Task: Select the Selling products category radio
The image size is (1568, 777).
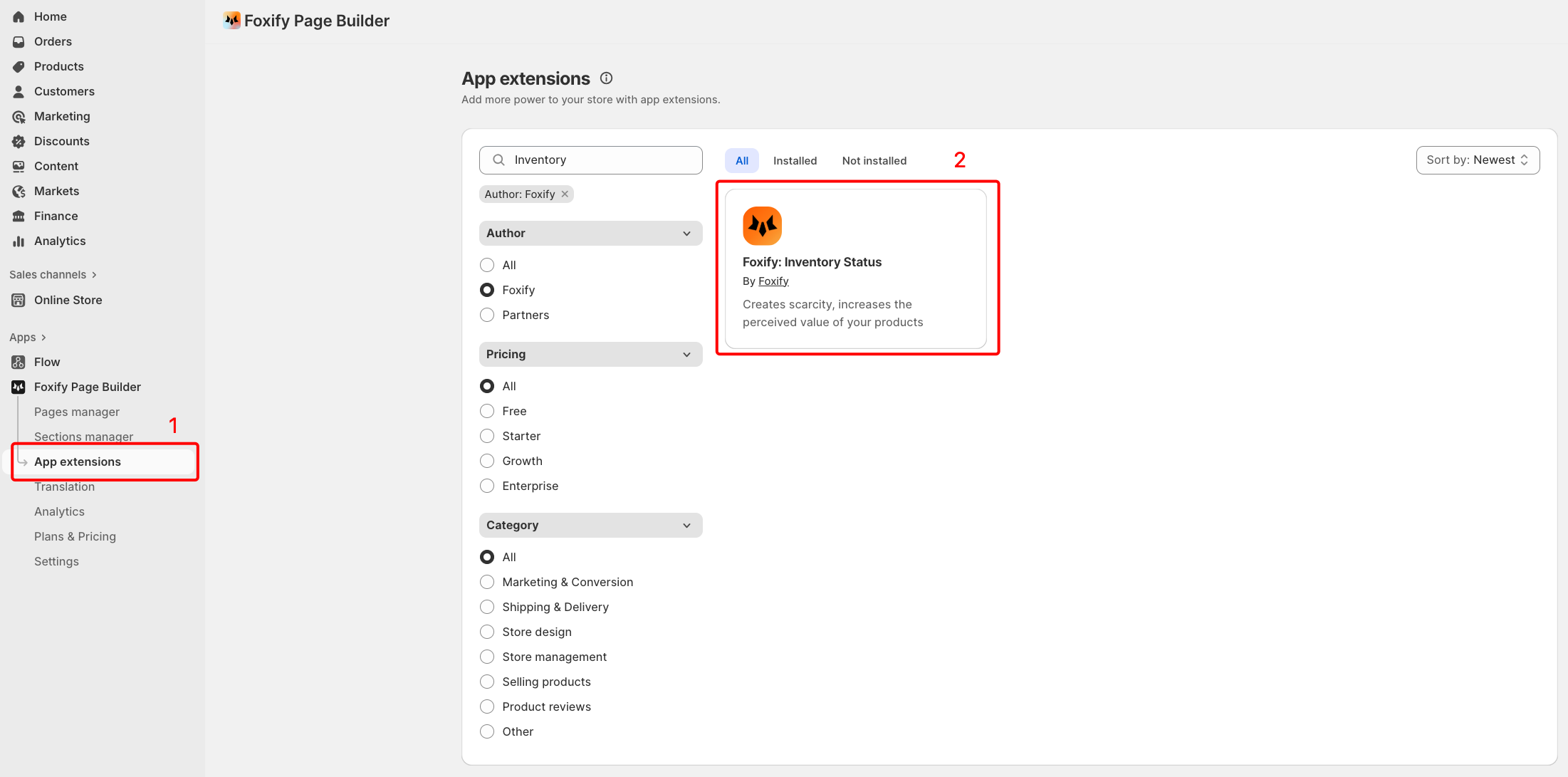Action: click(487, 682)
